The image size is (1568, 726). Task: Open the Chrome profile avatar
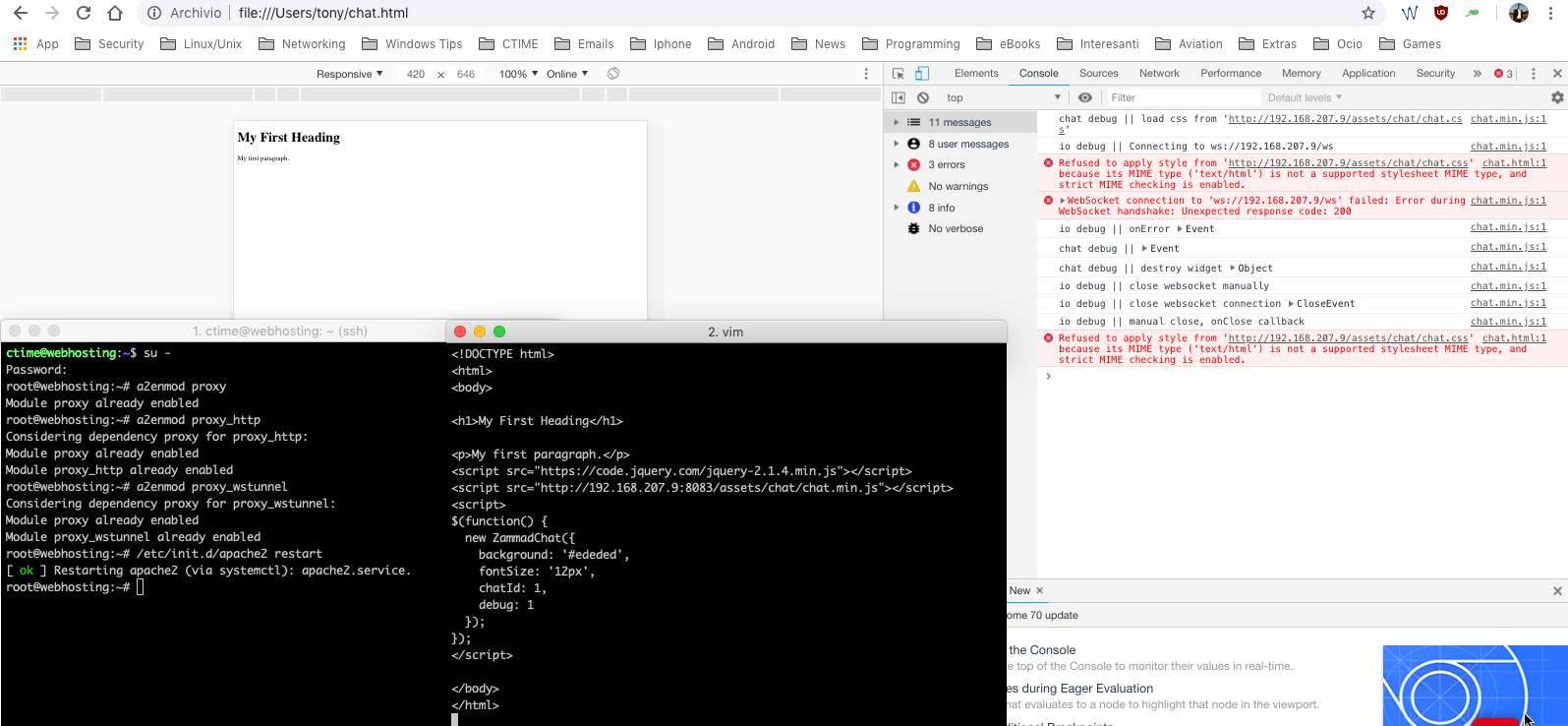(1519, 13)
